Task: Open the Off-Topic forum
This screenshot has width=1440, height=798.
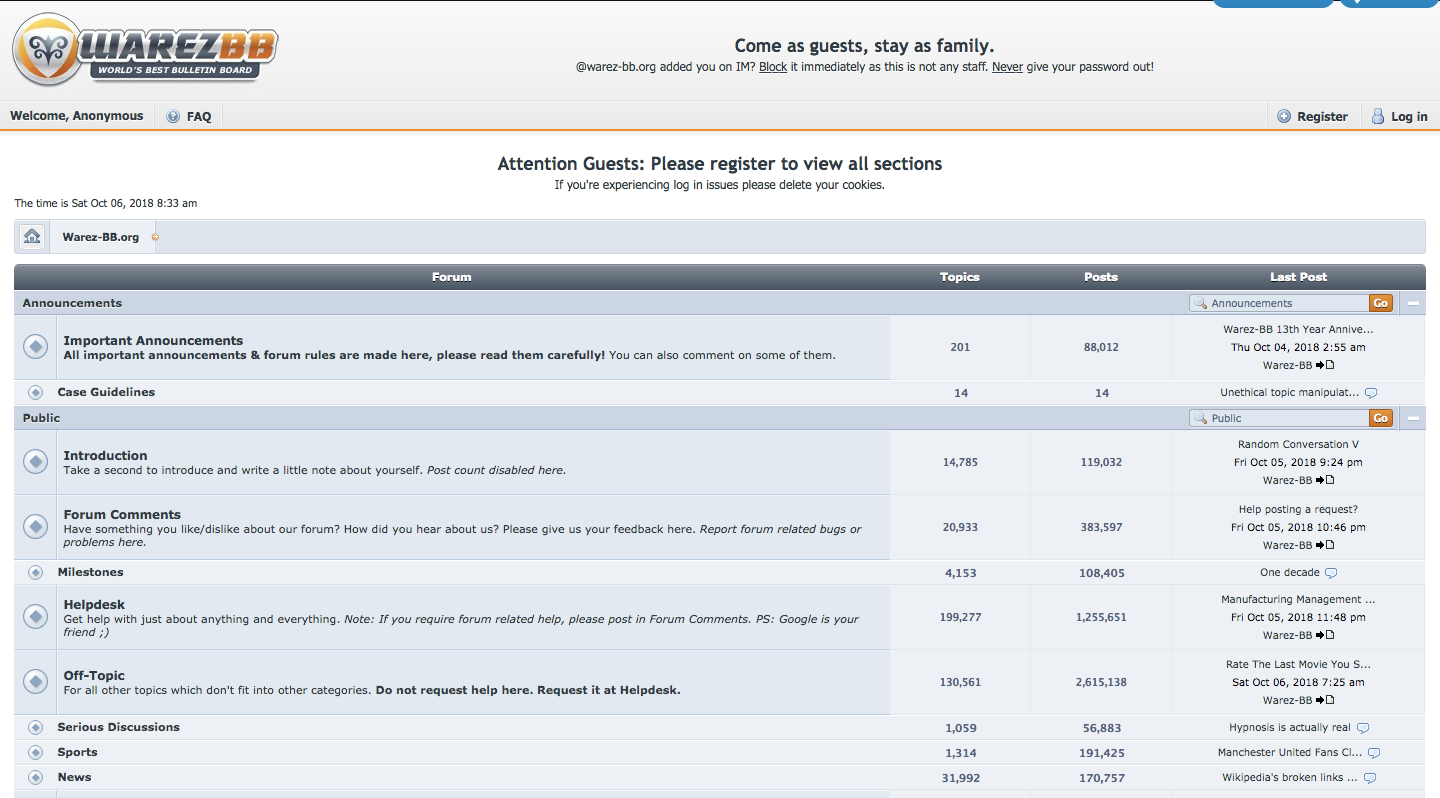Action: point(94,675)
